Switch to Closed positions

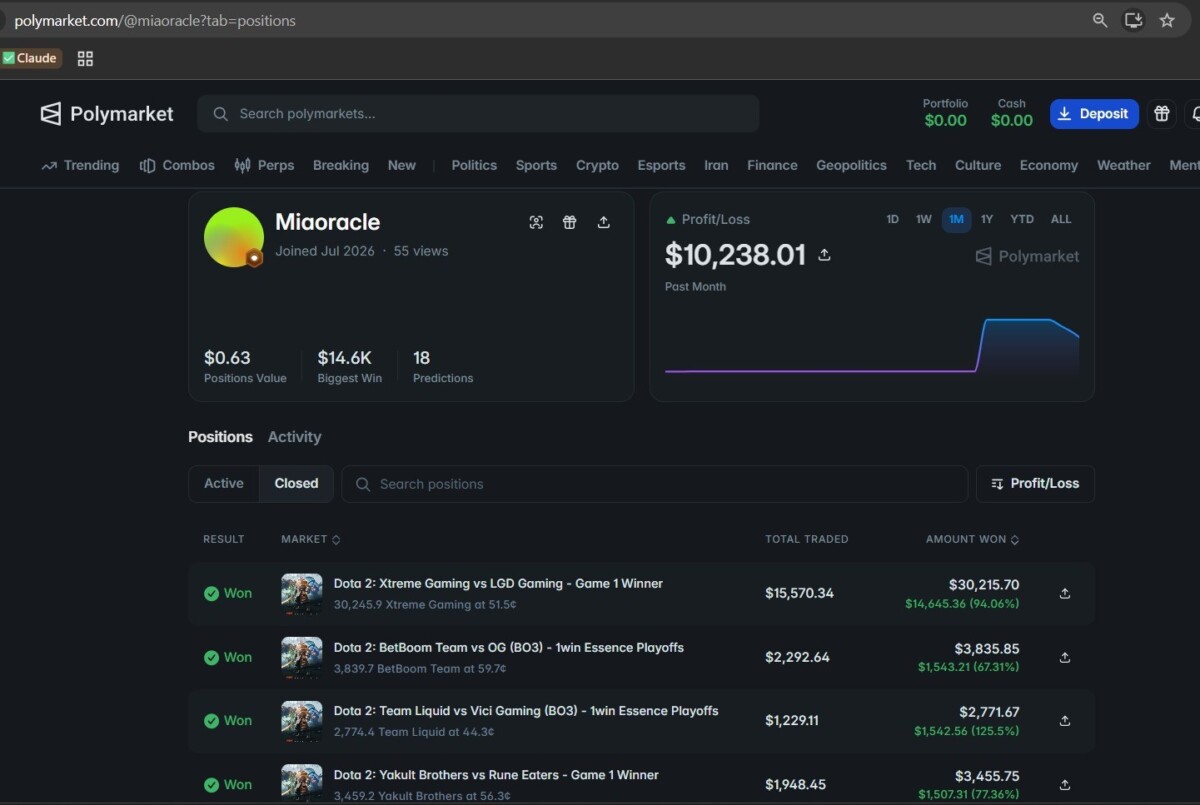(x=296, y=484)
